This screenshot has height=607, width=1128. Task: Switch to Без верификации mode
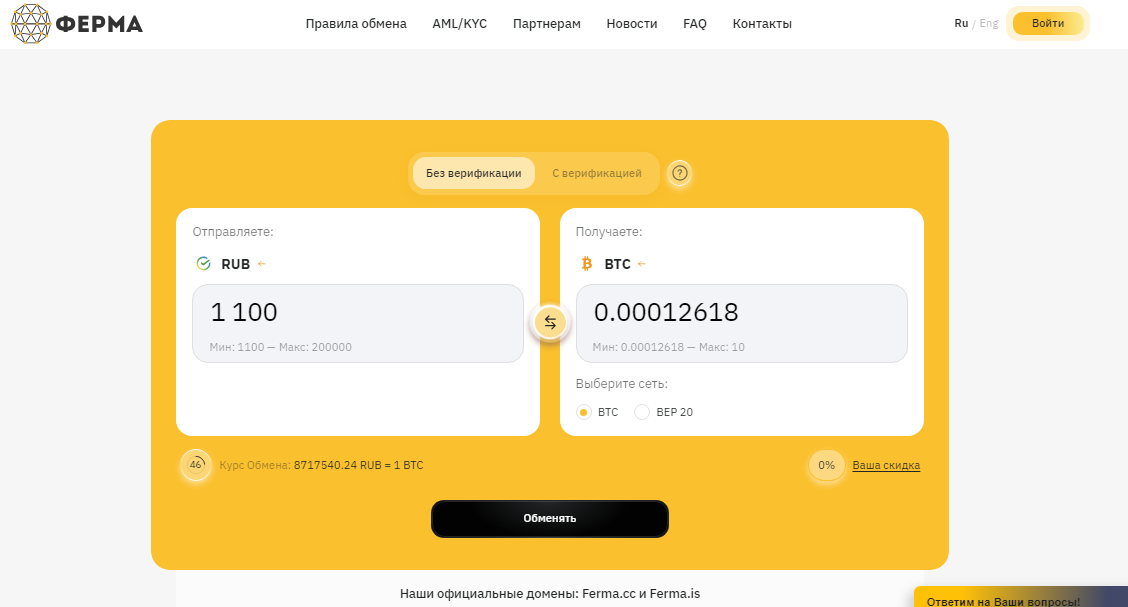473,173
